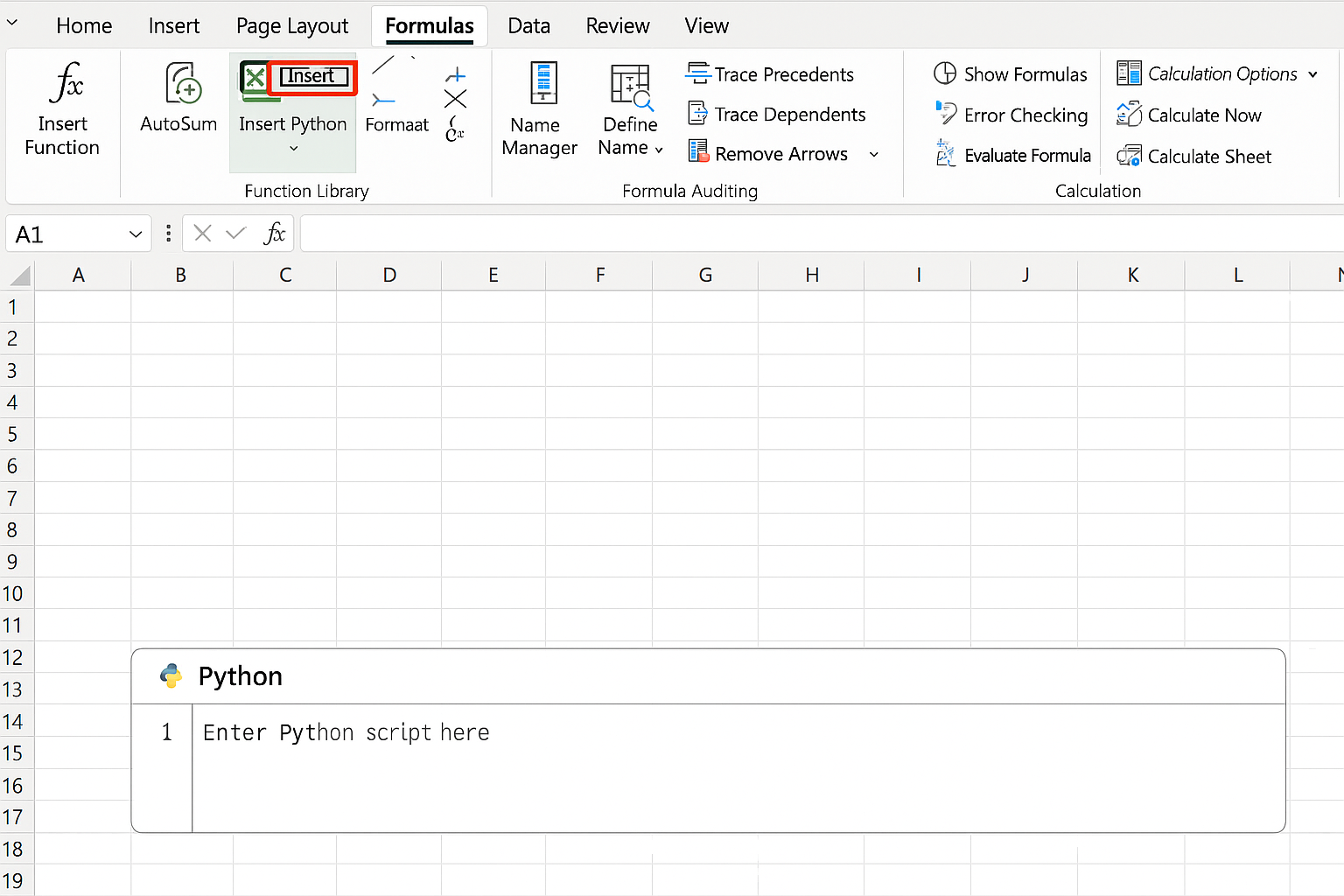Click Calculate Now
Image resolution: width=1344 pixels, height=896 pixels.
tap(1189, 115)
